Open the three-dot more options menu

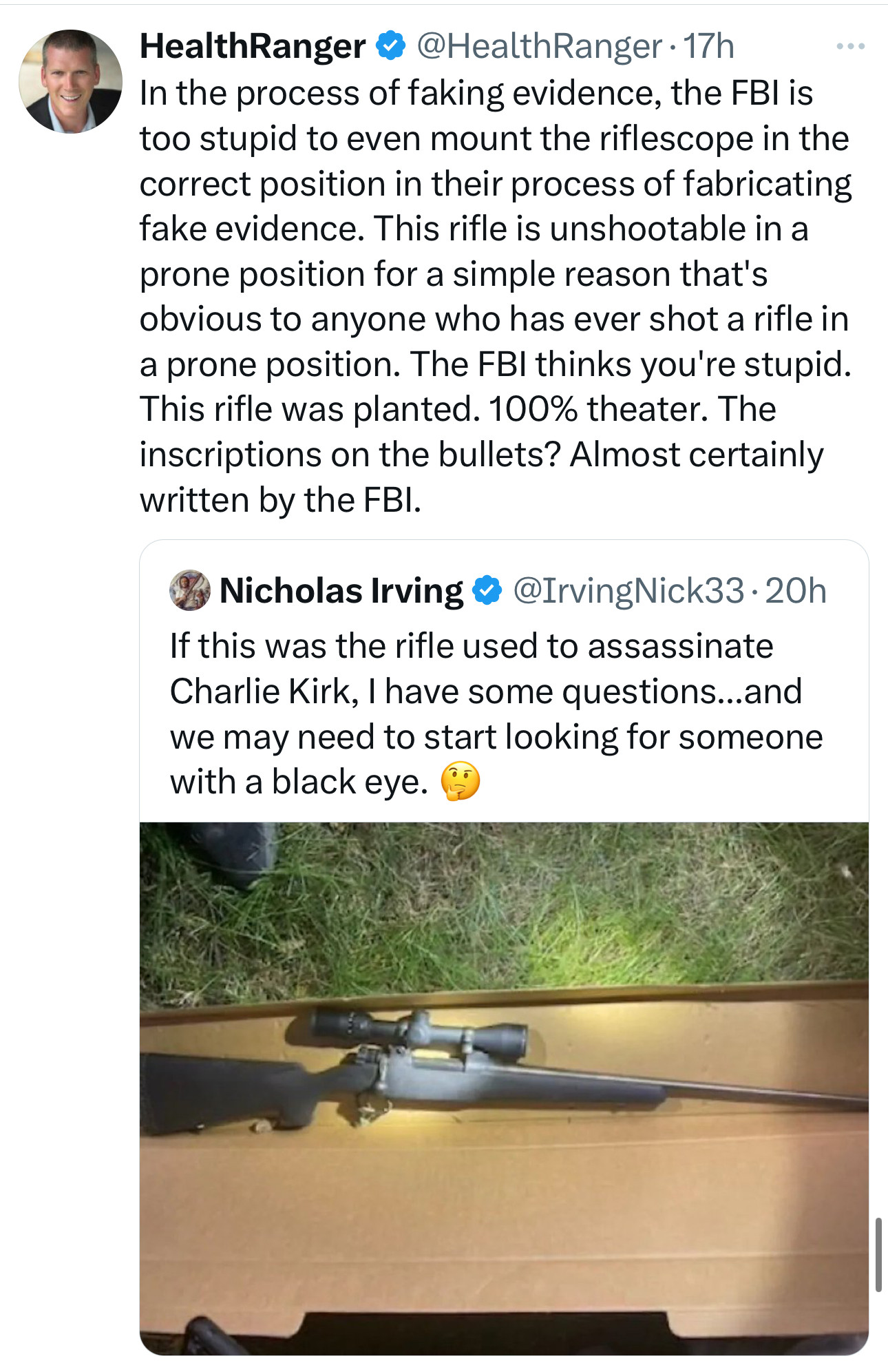850,47
